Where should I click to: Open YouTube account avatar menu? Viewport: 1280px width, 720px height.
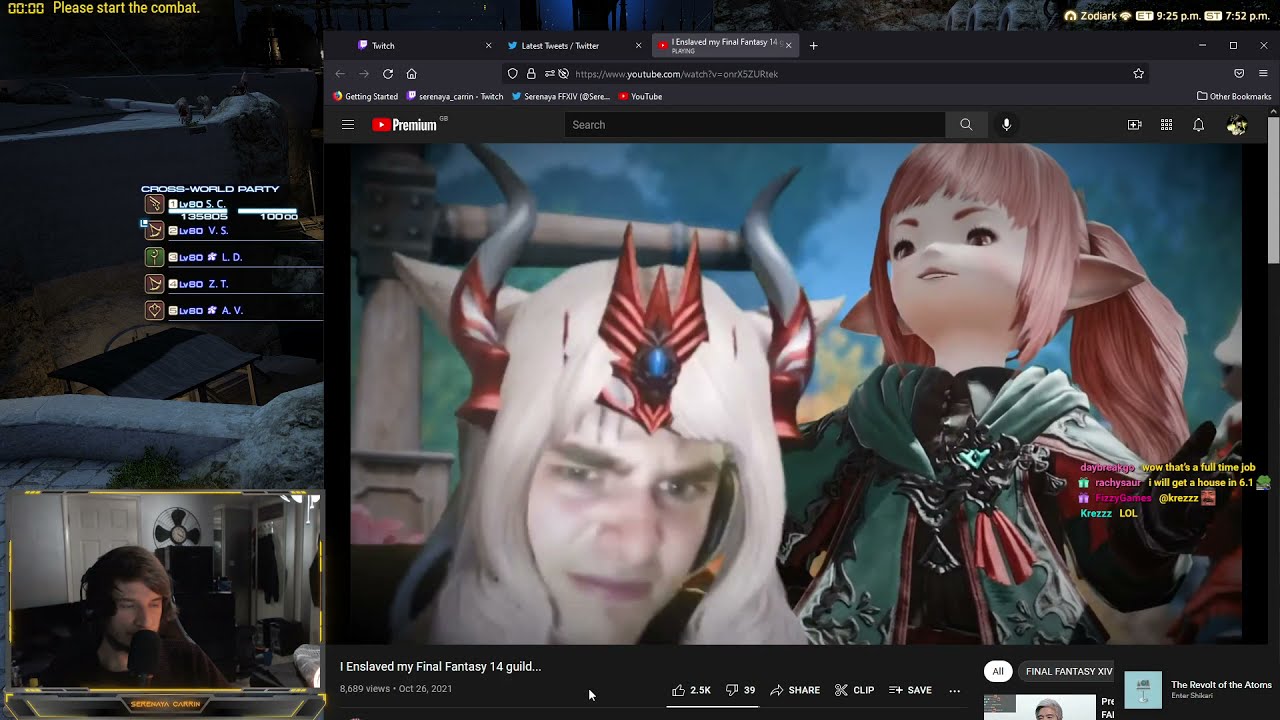1237,125
